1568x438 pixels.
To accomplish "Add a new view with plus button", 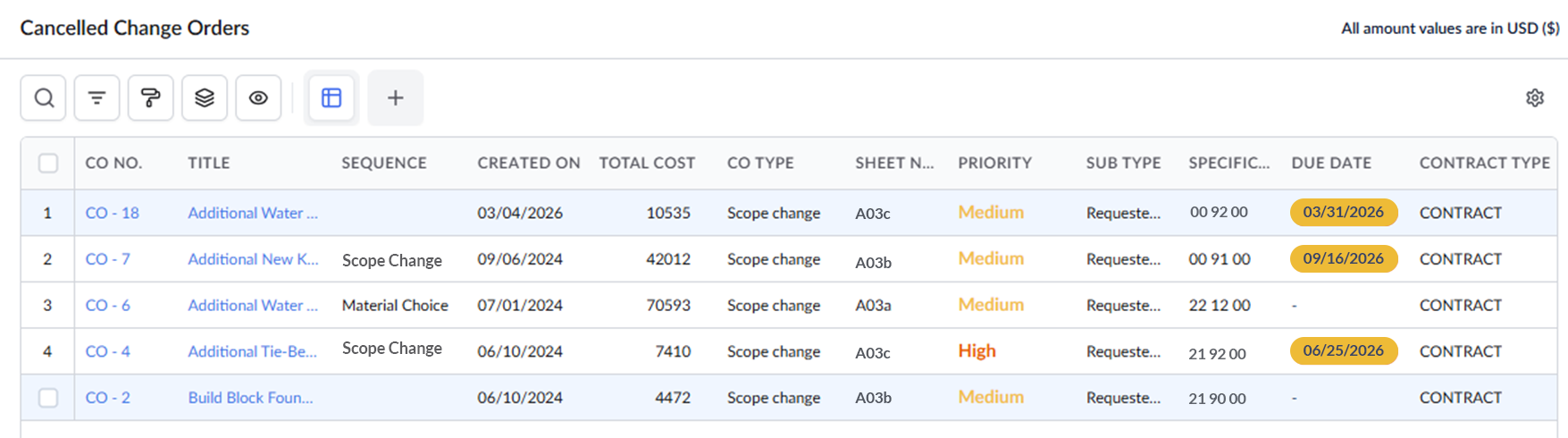I will click(x=395, y=97).
